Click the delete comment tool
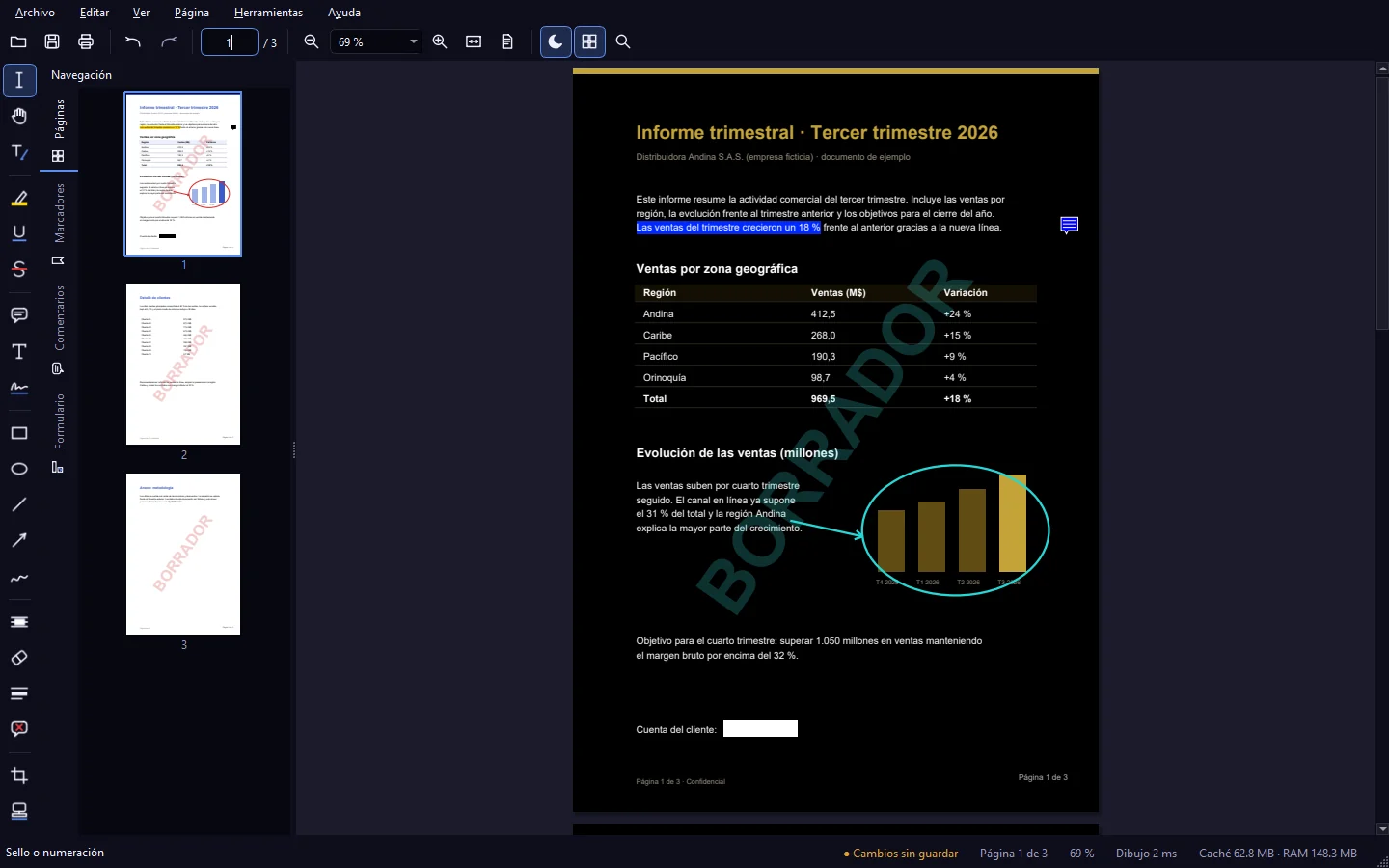Viewport: 1389px width, 868px height. pos(19,729)
